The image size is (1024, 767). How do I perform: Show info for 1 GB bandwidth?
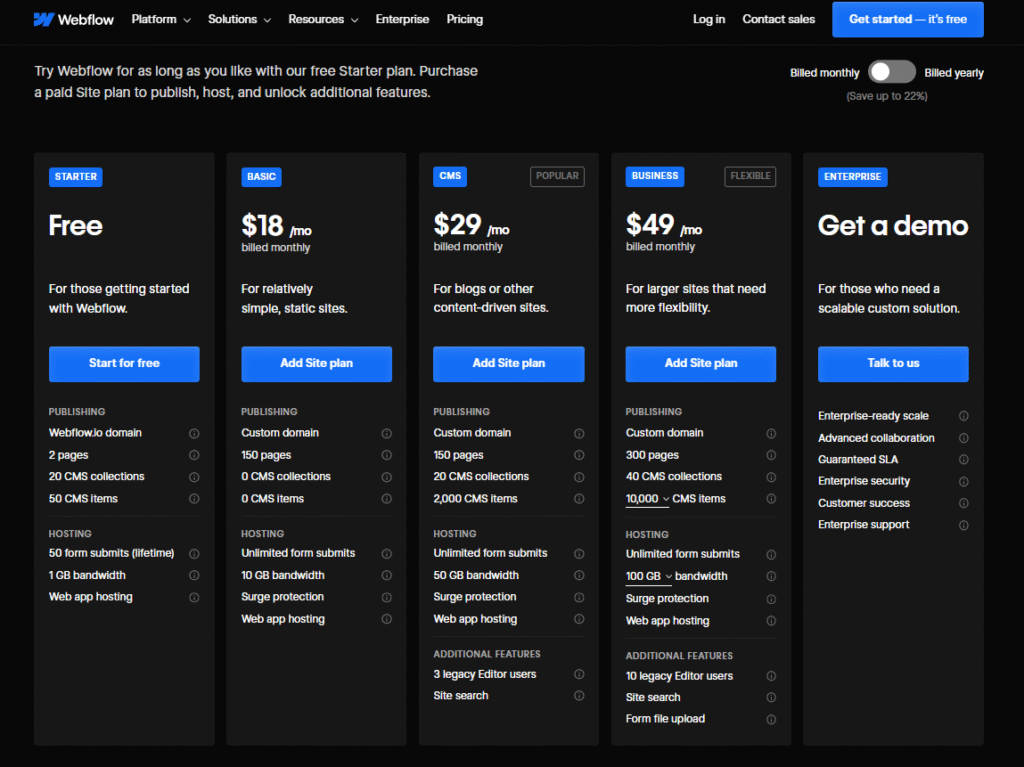194,576
